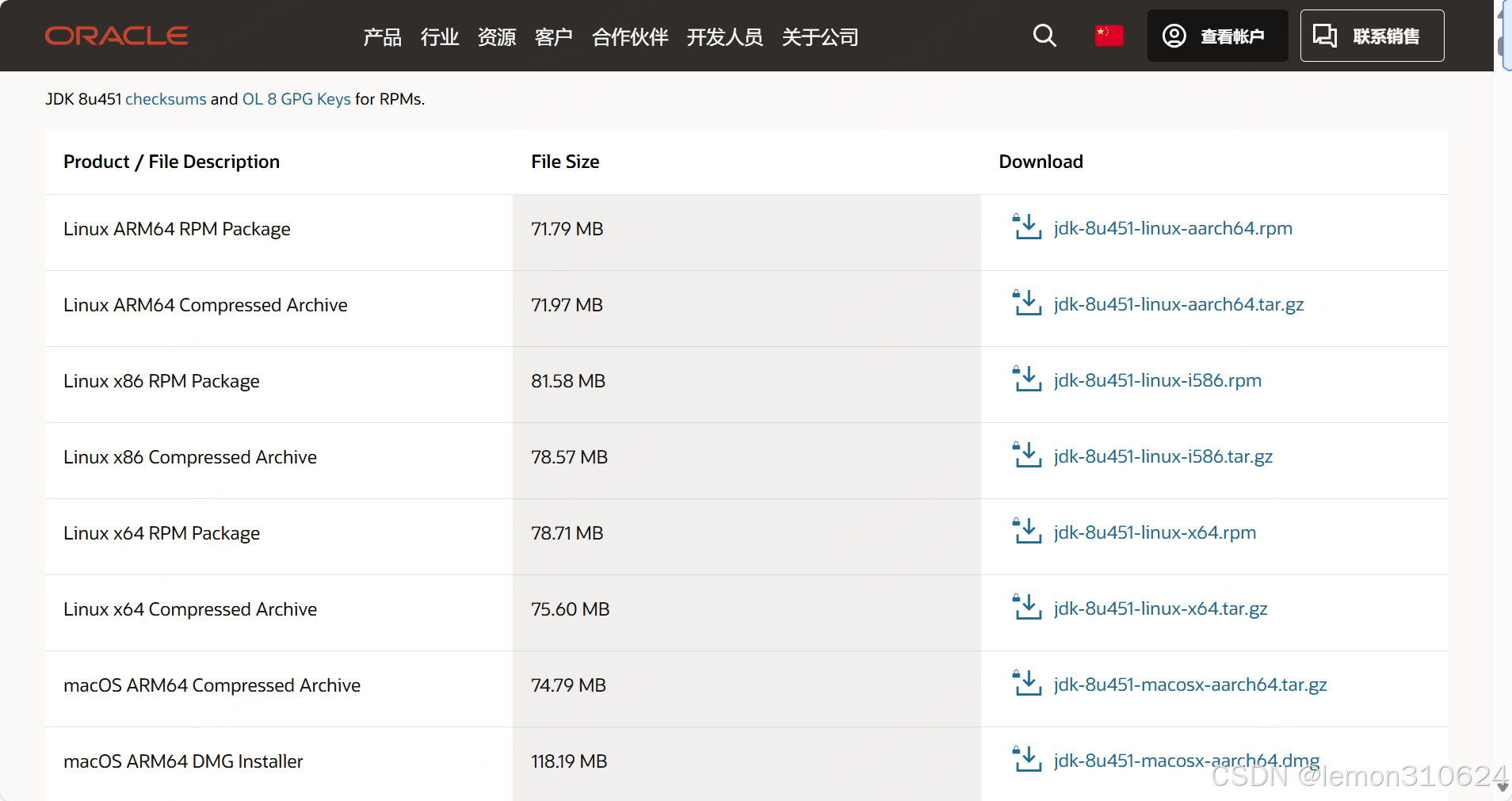Image resolution: width=1512 pixels, height=801 pixels.
Task: Select Linux ARM64 RPM Package description
Action: coord(177,229)
